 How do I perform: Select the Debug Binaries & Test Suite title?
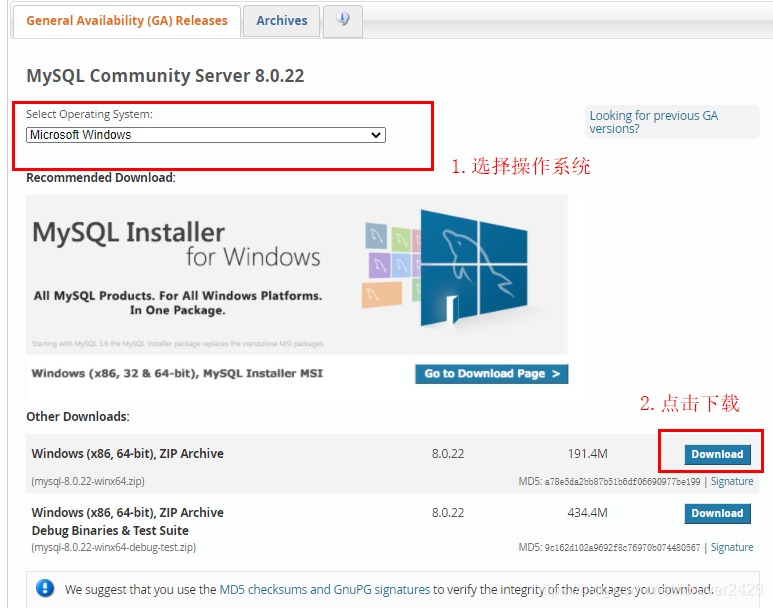tap(110, 531)
